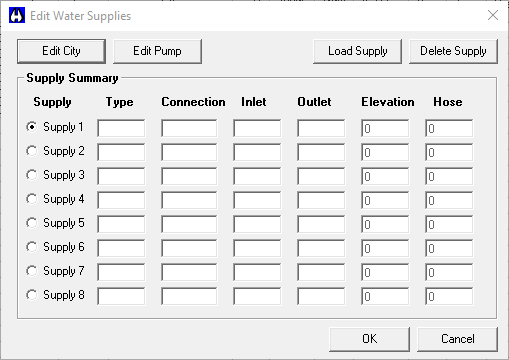Image resolution: width=509 pixels, height=360 pixels.
Task: Click the Outlet field for Supply 2
Action: [321, 152]
